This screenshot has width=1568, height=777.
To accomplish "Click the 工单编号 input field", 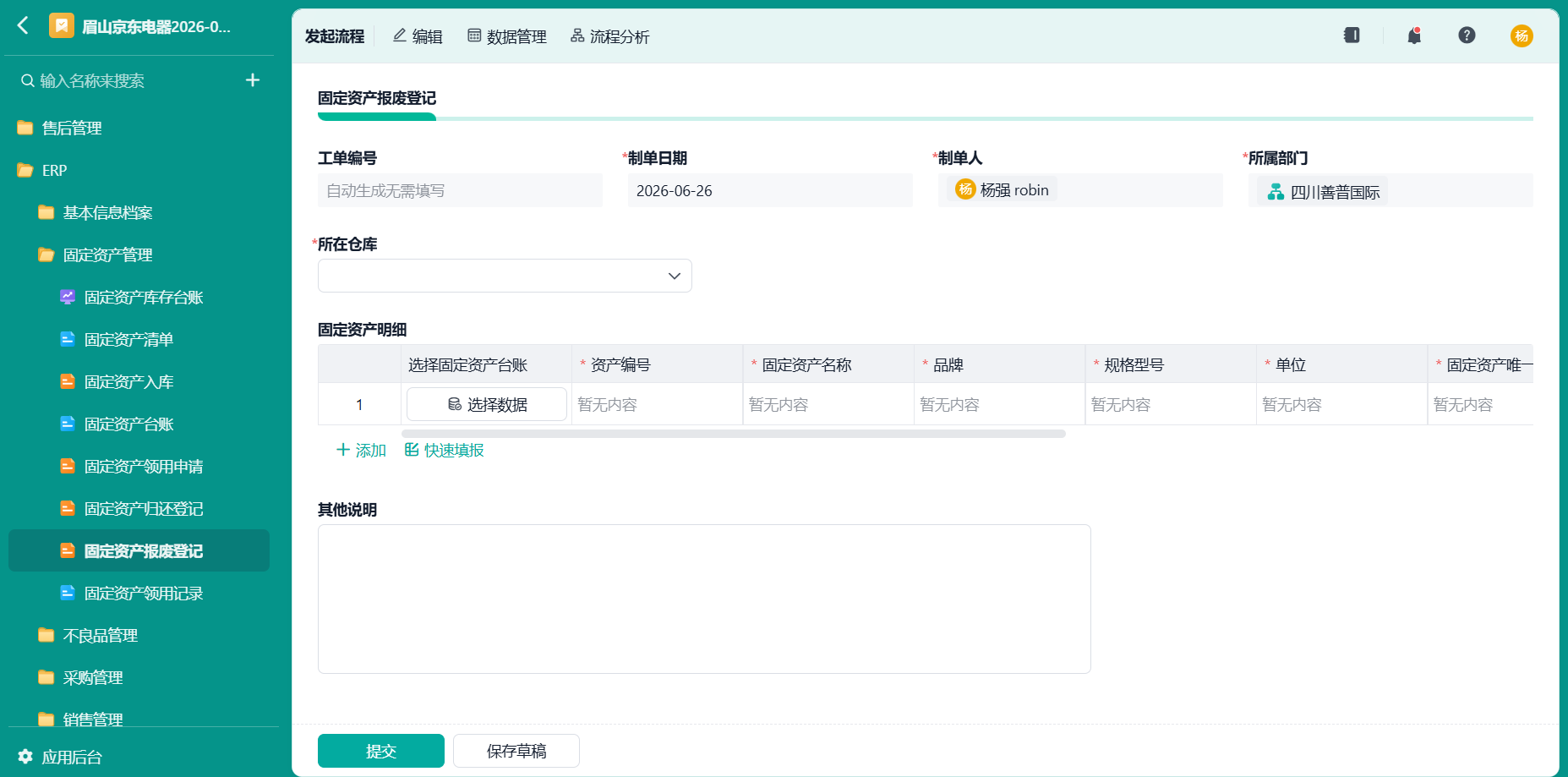I will pos(460,190).
